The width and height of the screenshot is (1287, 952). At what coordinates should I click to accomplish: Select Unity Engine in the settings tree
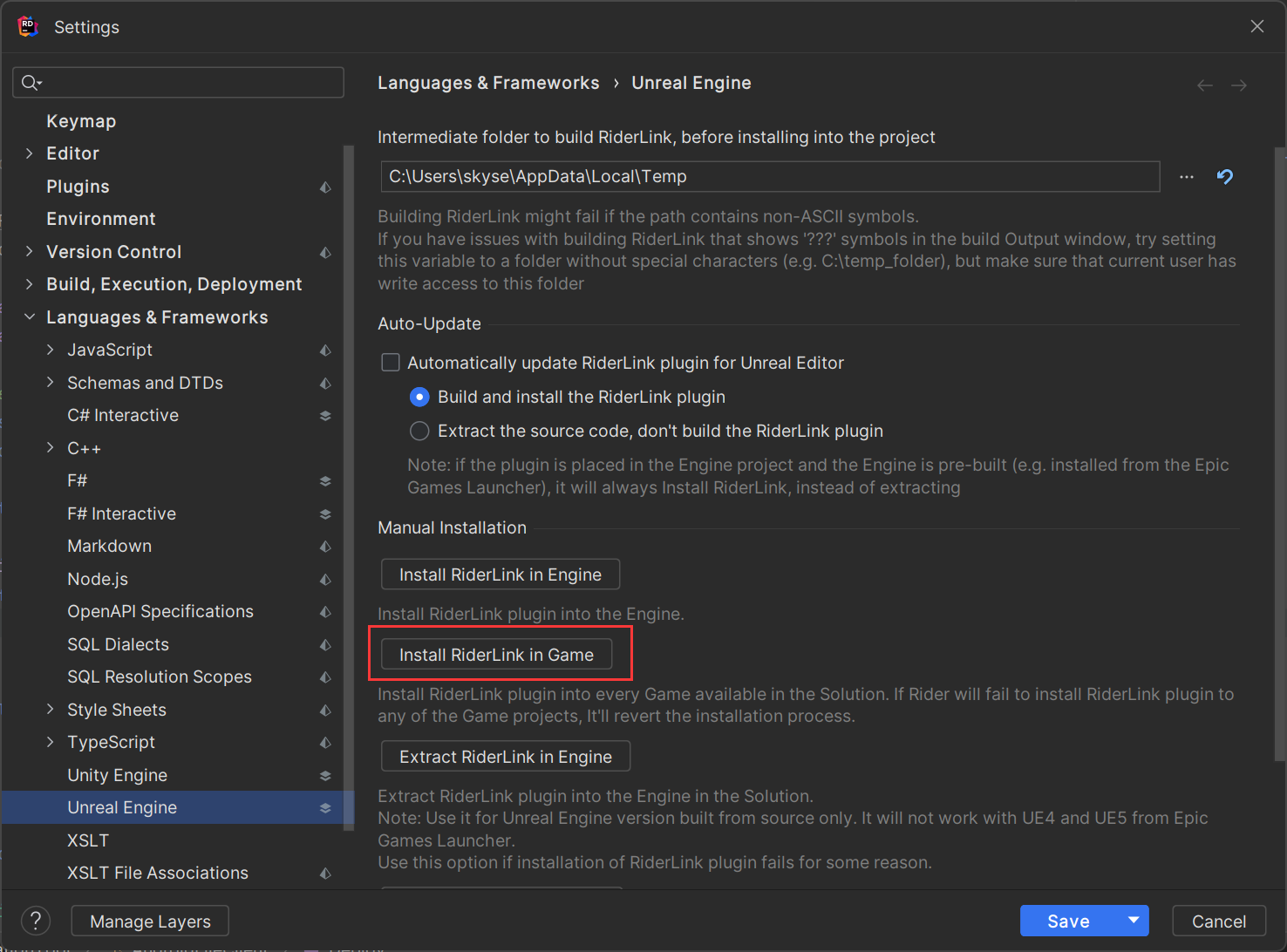point(118,775)
